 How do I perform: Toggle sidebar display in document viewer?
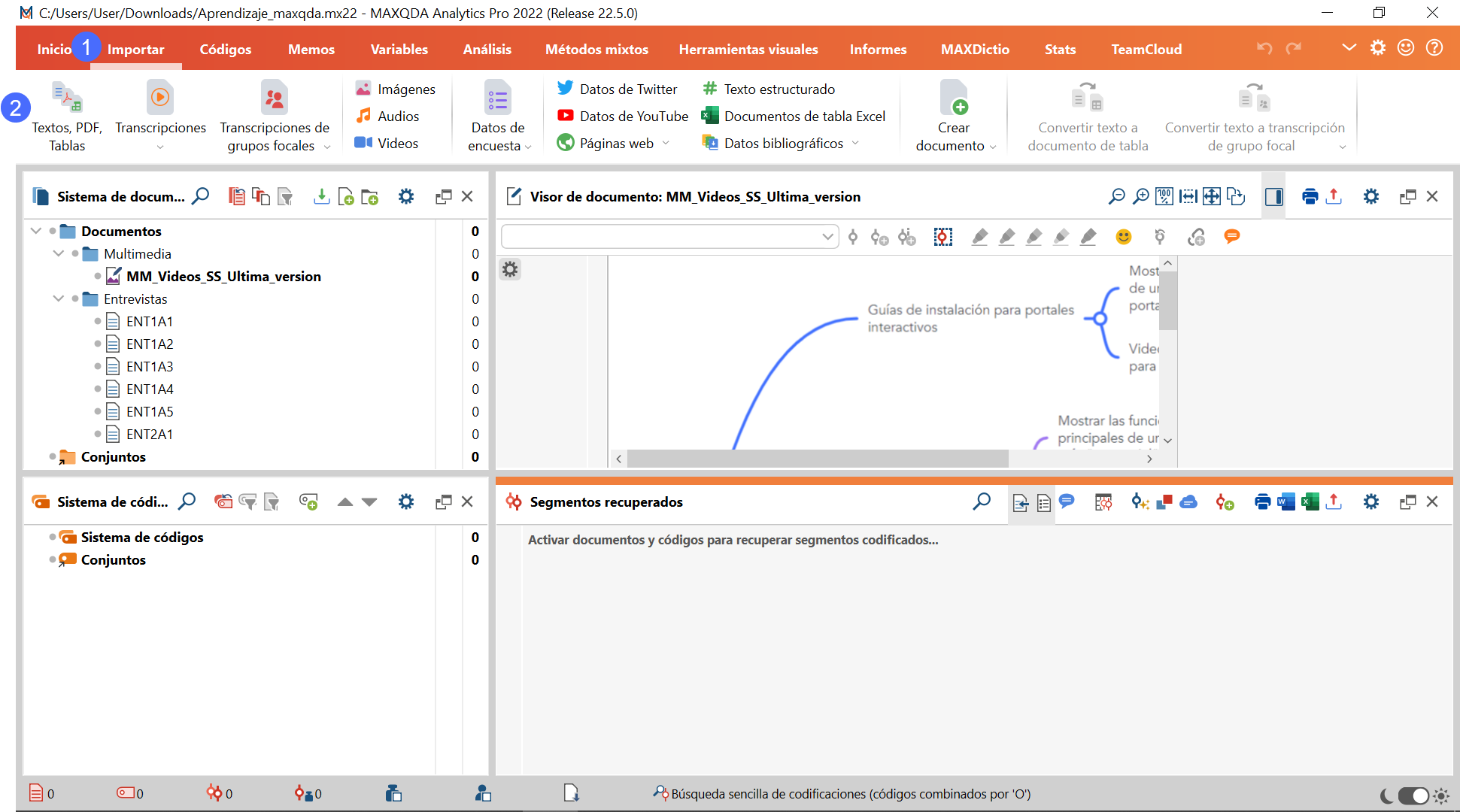click(x=1273, y=196)
